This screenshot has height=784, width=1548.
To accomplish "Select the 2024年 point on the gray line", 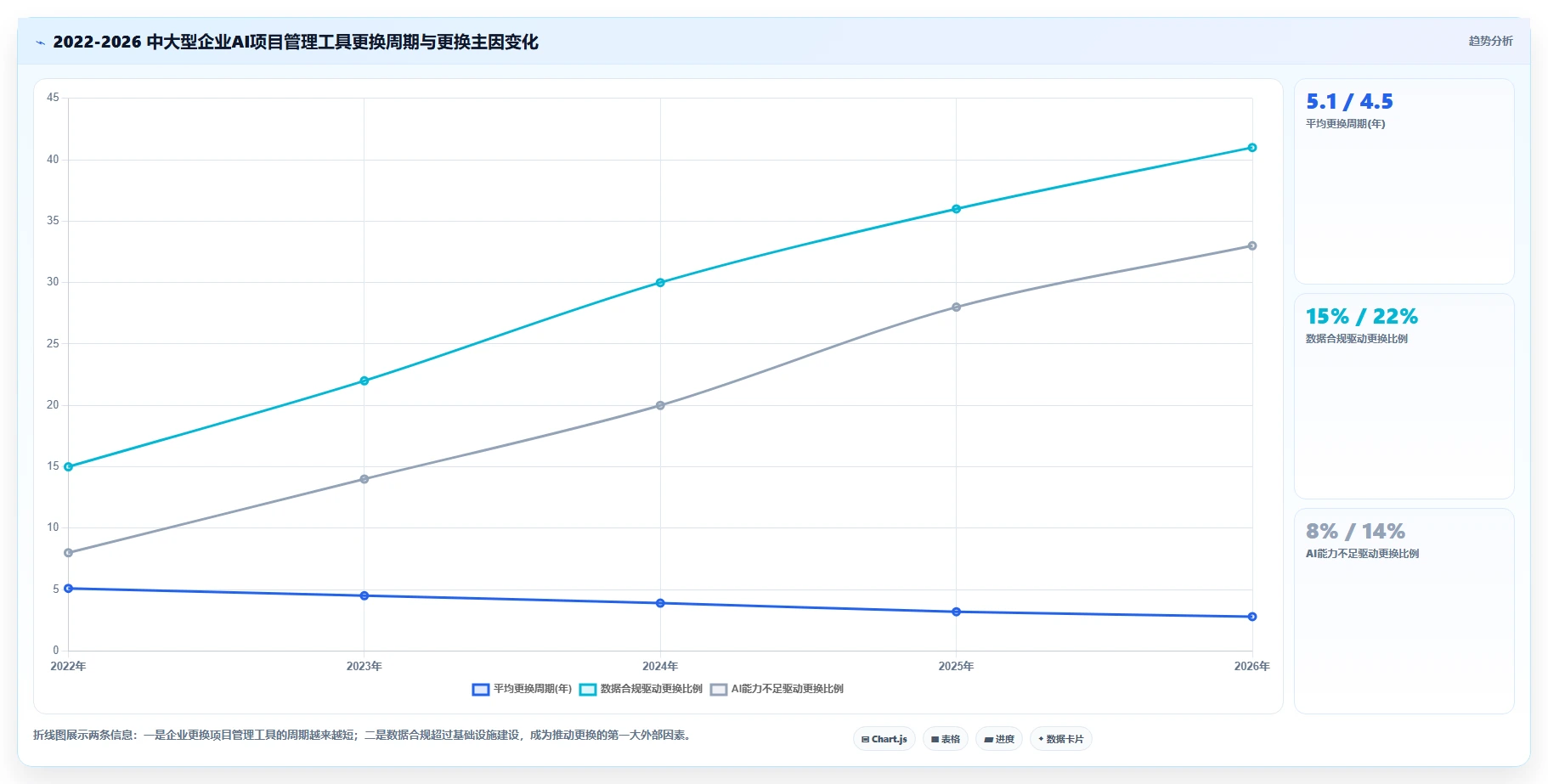I will [660, 406].
